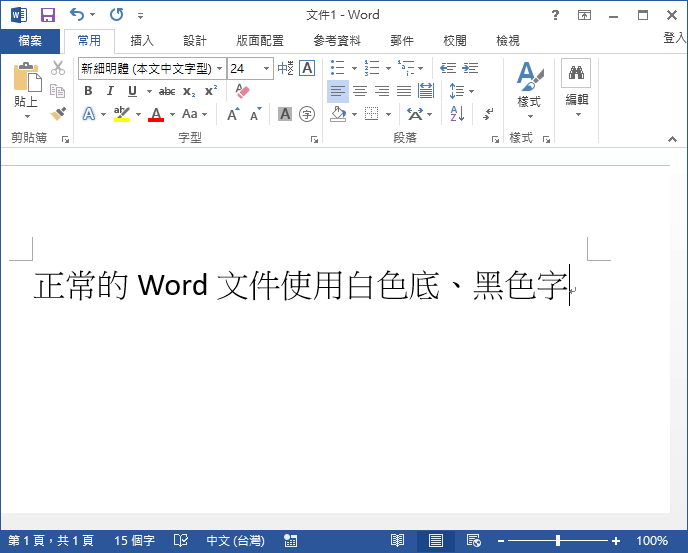Screen dimensions: 688x553
Task: Open the 檔案 file tab
Action: pyautogui.click(x=30, y=41)
